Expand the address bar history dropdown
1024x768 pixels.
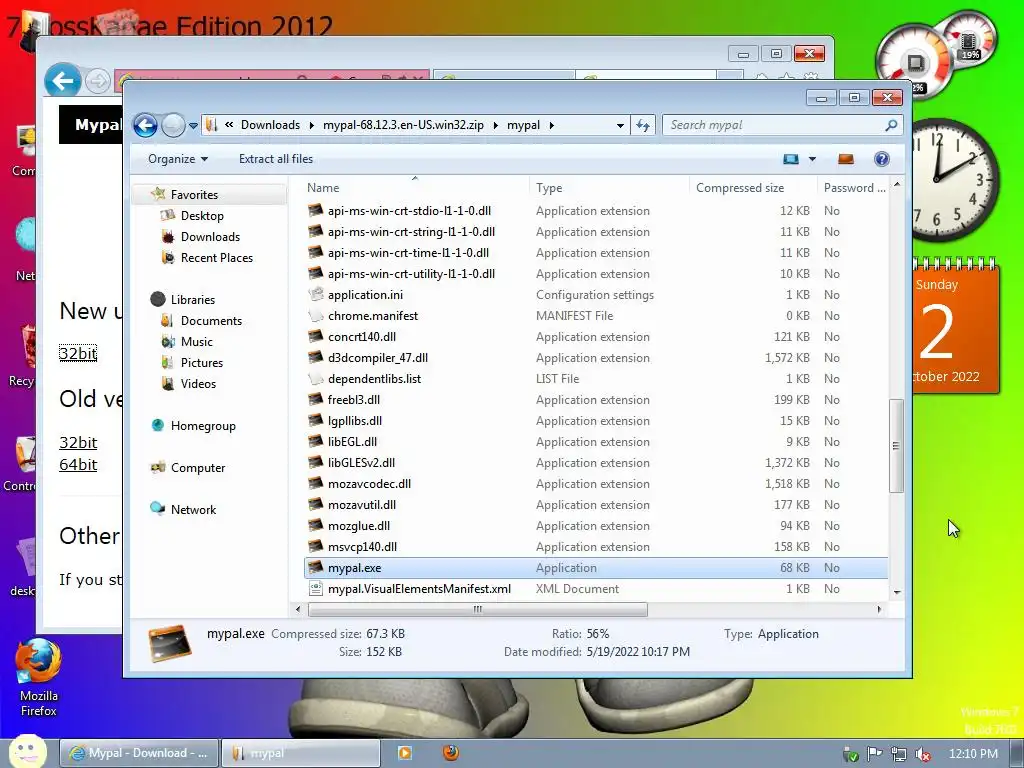point(620,125)
